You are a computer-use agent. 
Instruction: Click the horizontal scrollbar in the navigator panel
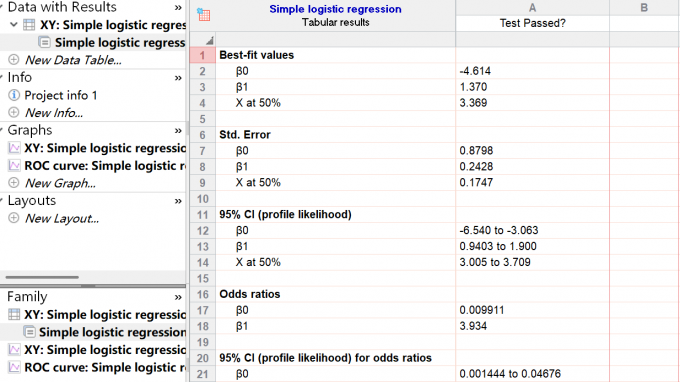[42, 277]
